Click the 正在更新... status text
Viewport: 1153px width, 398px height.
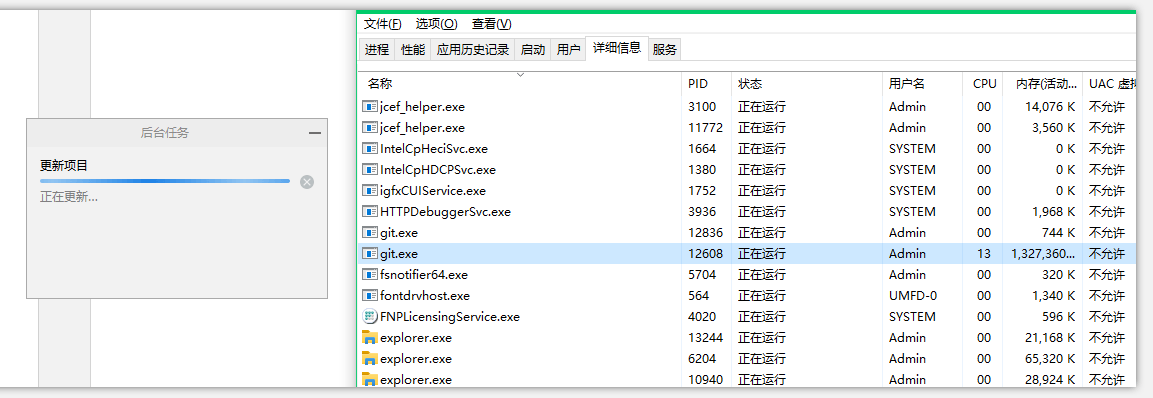68,197
